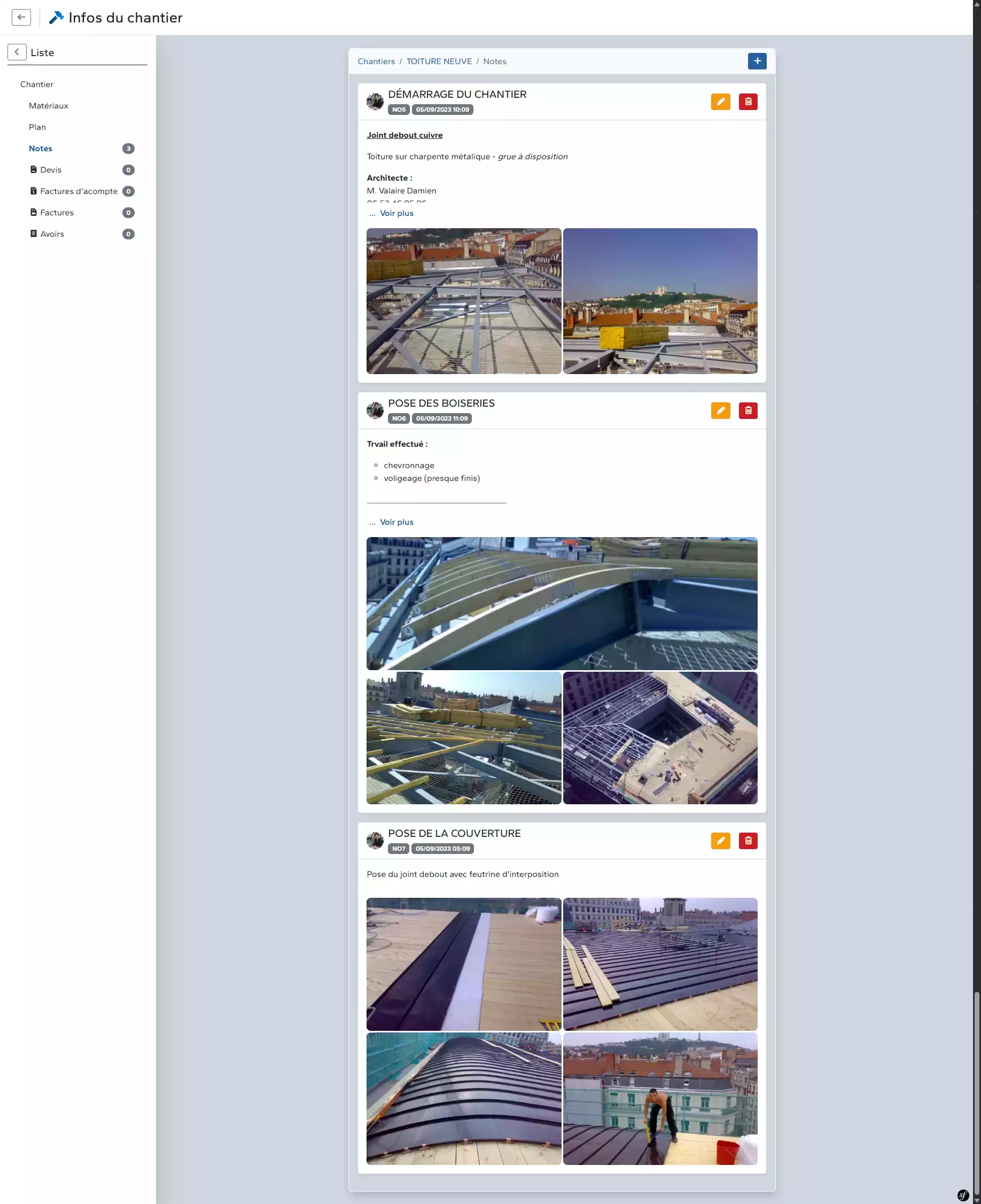Open Factures d'acompte in the sidebar
The image size is (981, 1204).
(79, 191)
